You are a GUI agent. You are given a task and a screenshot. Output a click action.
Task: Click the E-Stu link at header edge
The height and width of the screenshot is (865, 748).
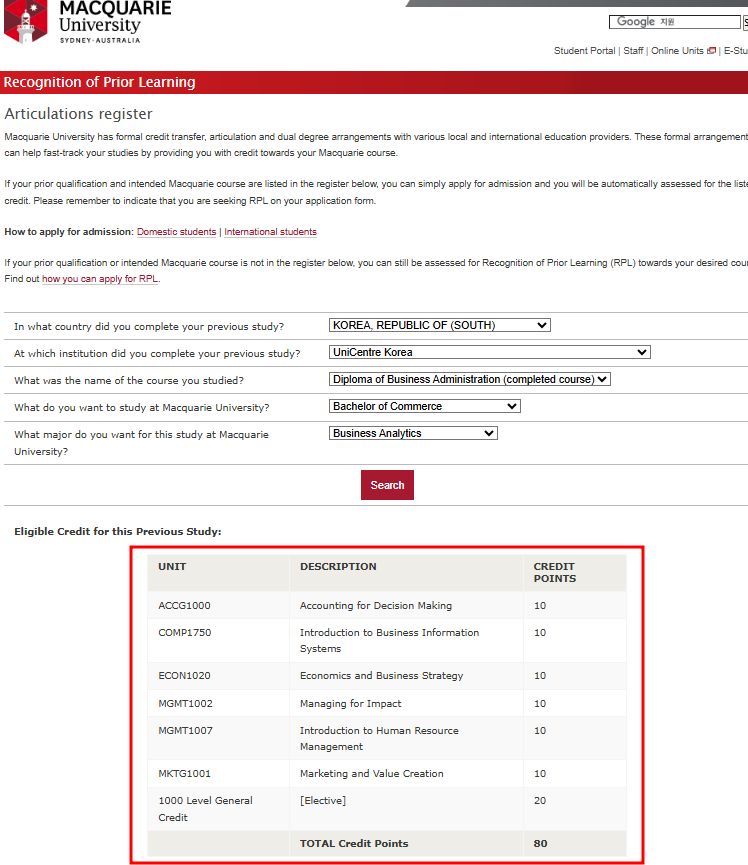tap(736, 51)
